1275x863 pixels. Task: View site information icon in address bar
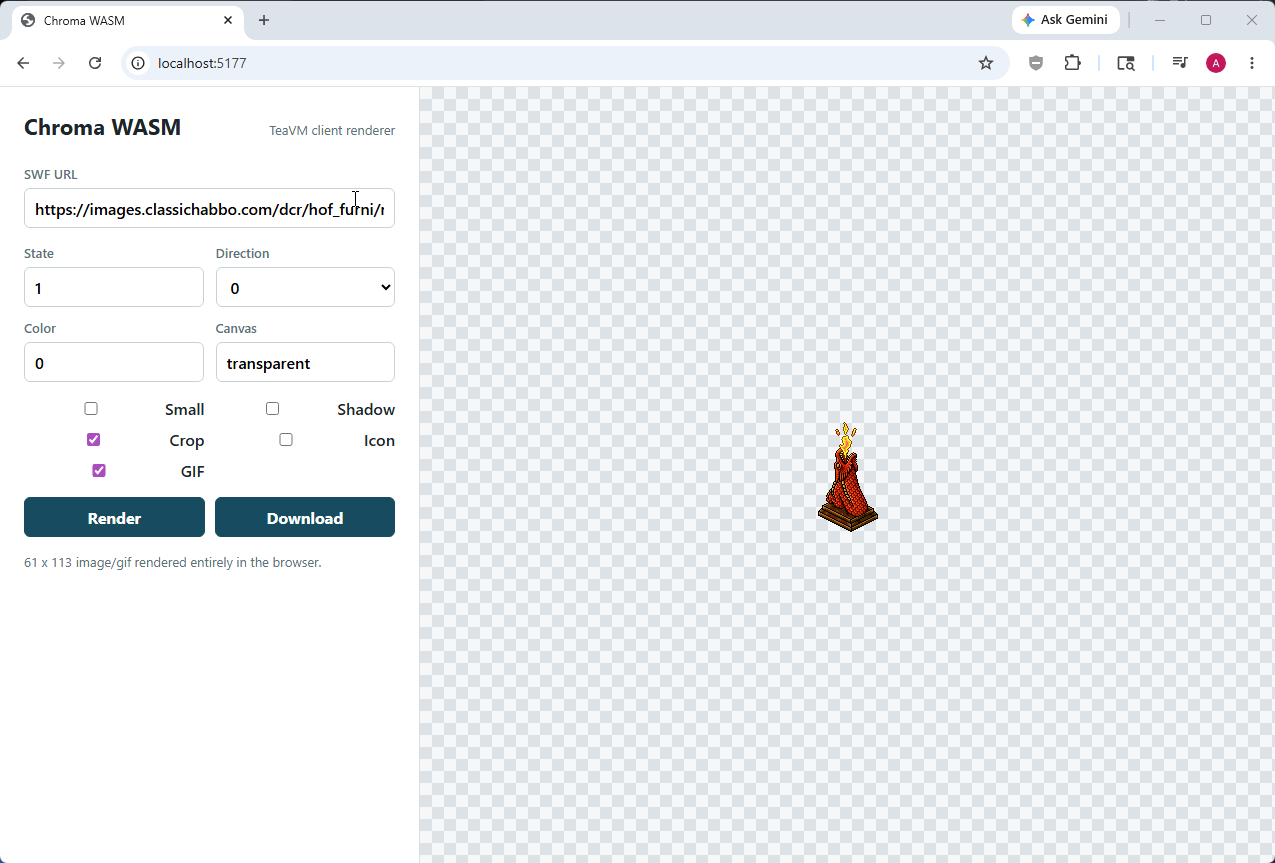pos(139,63)
